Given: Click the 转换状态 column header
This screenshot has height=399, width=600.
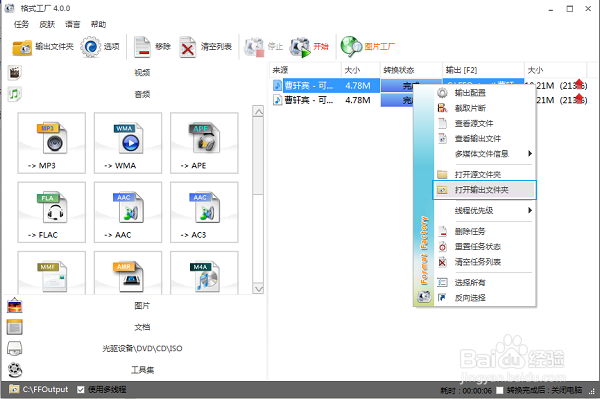Looking at the screenshot, I should [411, 70].
